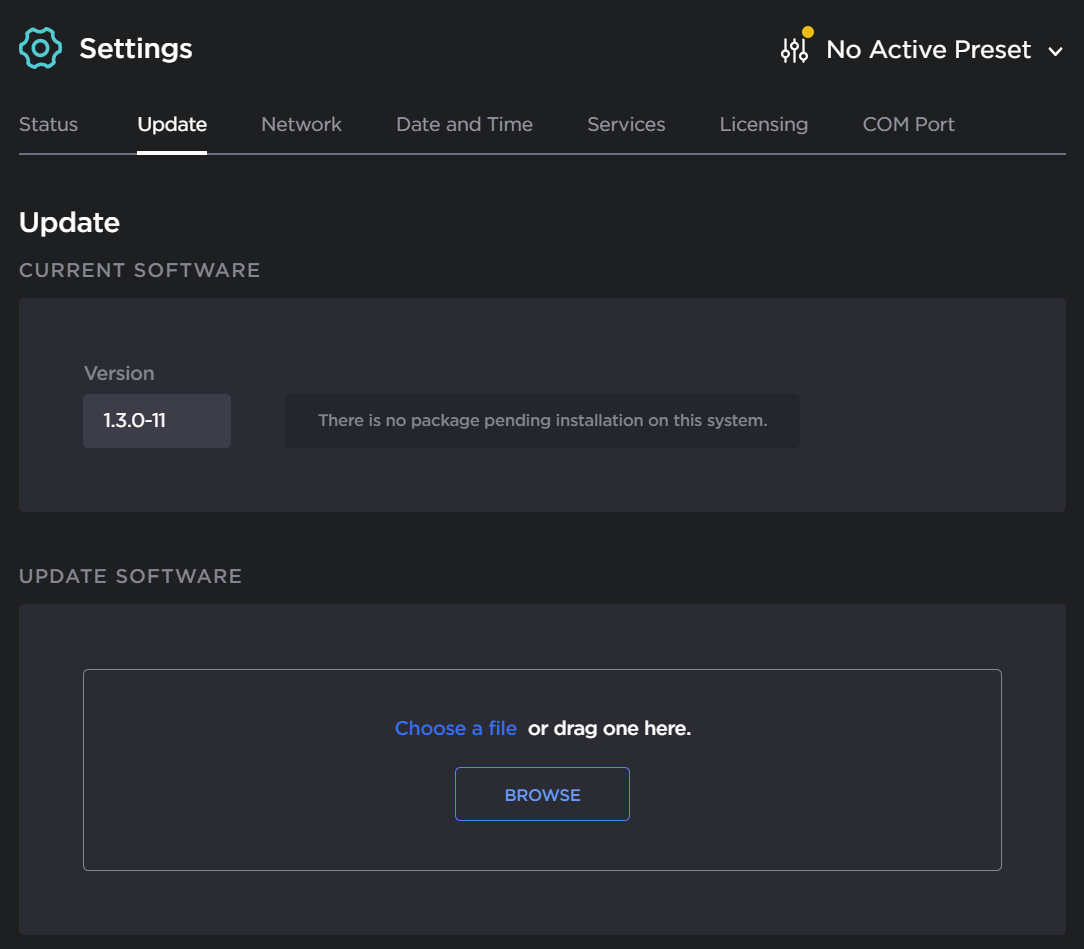1084x949 pixels.
Task: Switch to the Status tab
Action: (48, 125)
